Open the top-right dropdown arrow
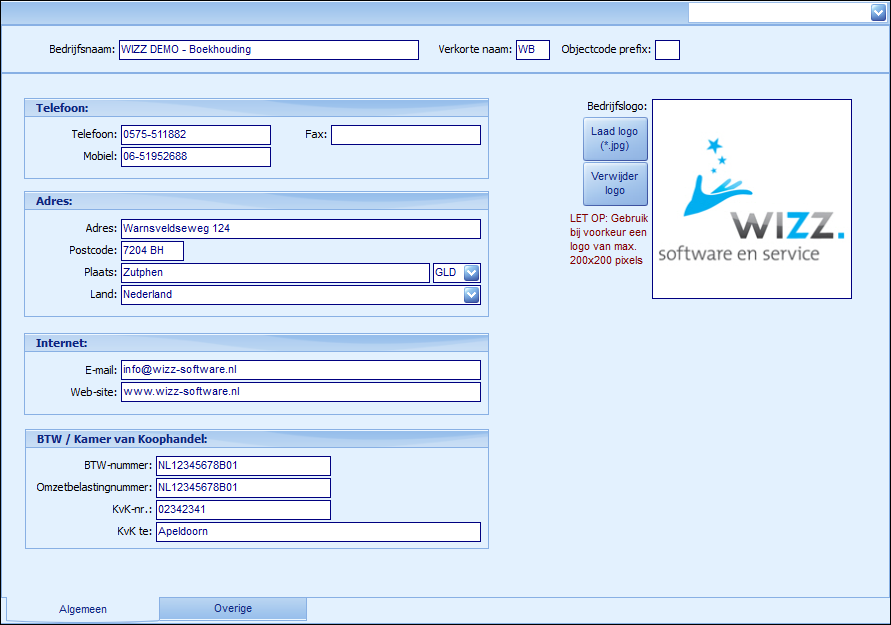891x625 pixels. (x=878, y=12)
